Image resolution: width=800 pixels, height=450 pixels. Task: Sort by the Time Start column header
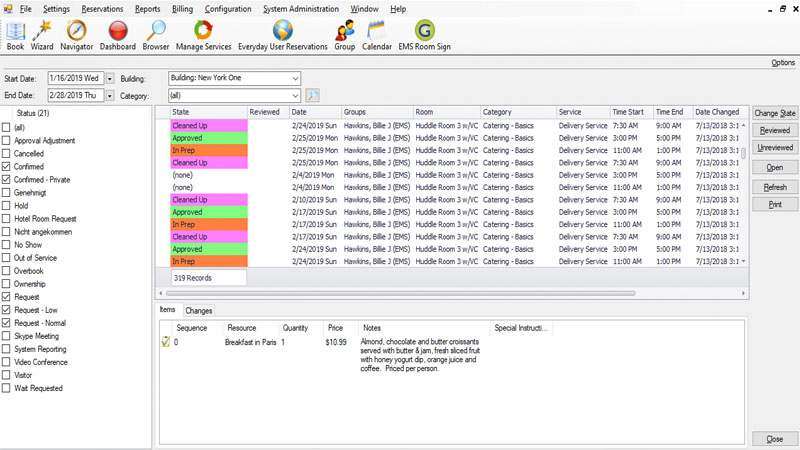(x=631, y=112)
